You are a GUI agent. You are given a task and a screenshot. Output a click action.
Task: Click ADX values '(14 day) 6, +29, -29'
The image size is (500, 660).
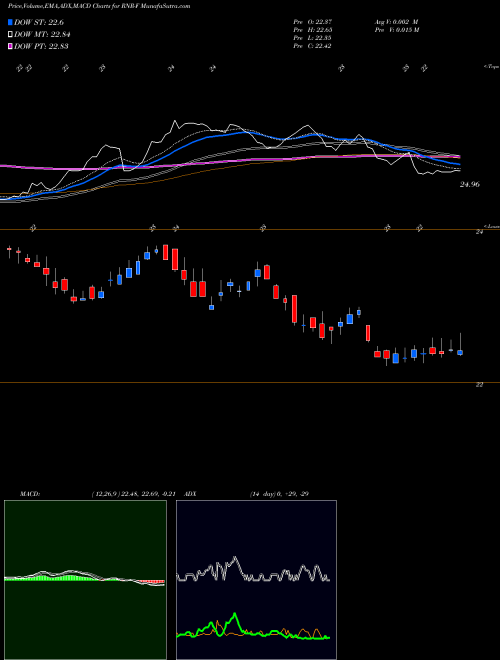coord(278,494)
